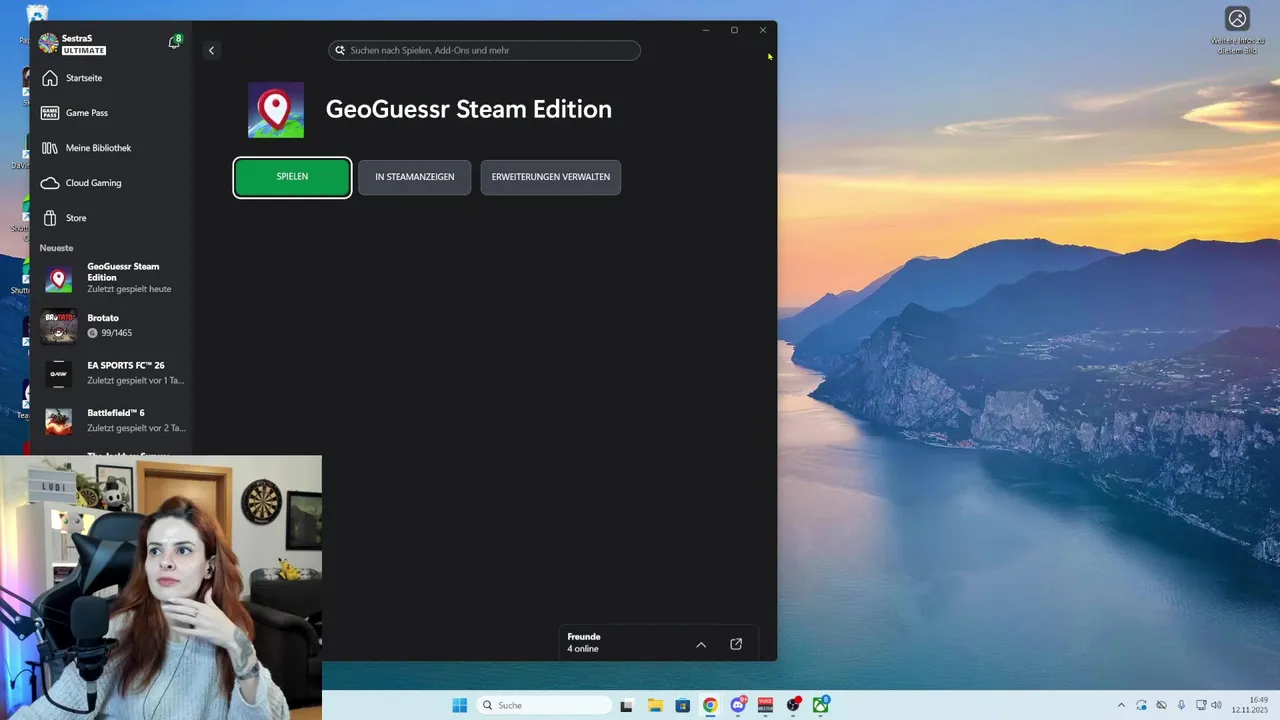Click the volume speaker icon in tray
Viewport: 1280px width, 720px height.
tap(1217, 705)
